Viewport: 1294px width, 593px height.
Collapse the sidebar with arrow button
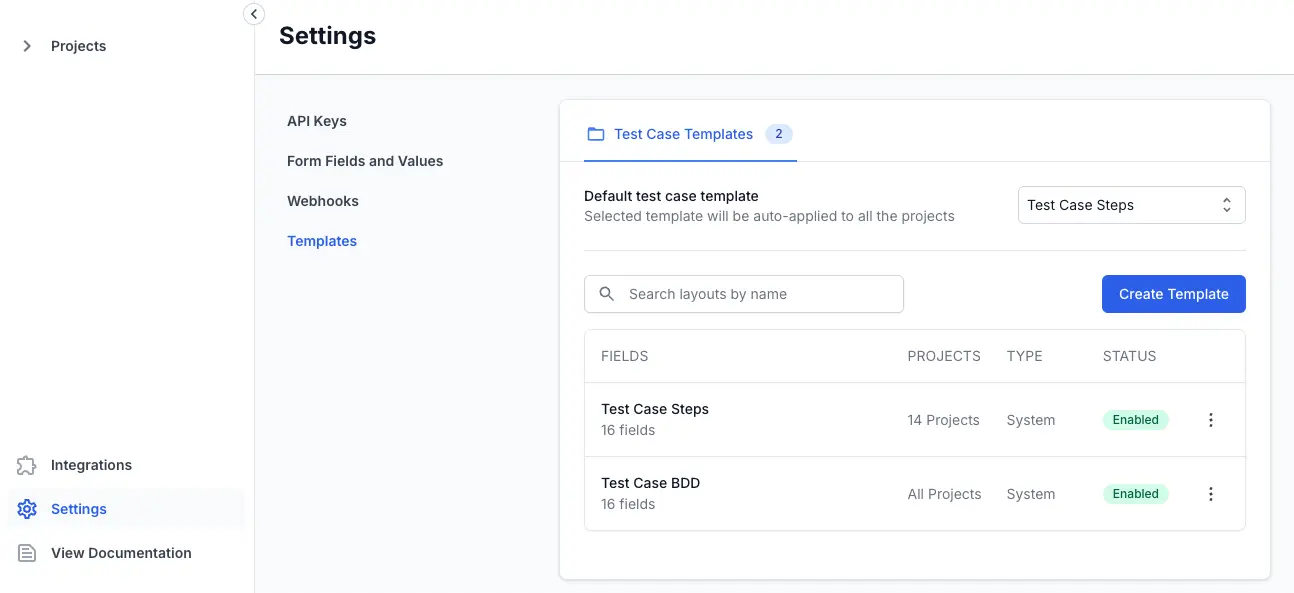(254, 14)
